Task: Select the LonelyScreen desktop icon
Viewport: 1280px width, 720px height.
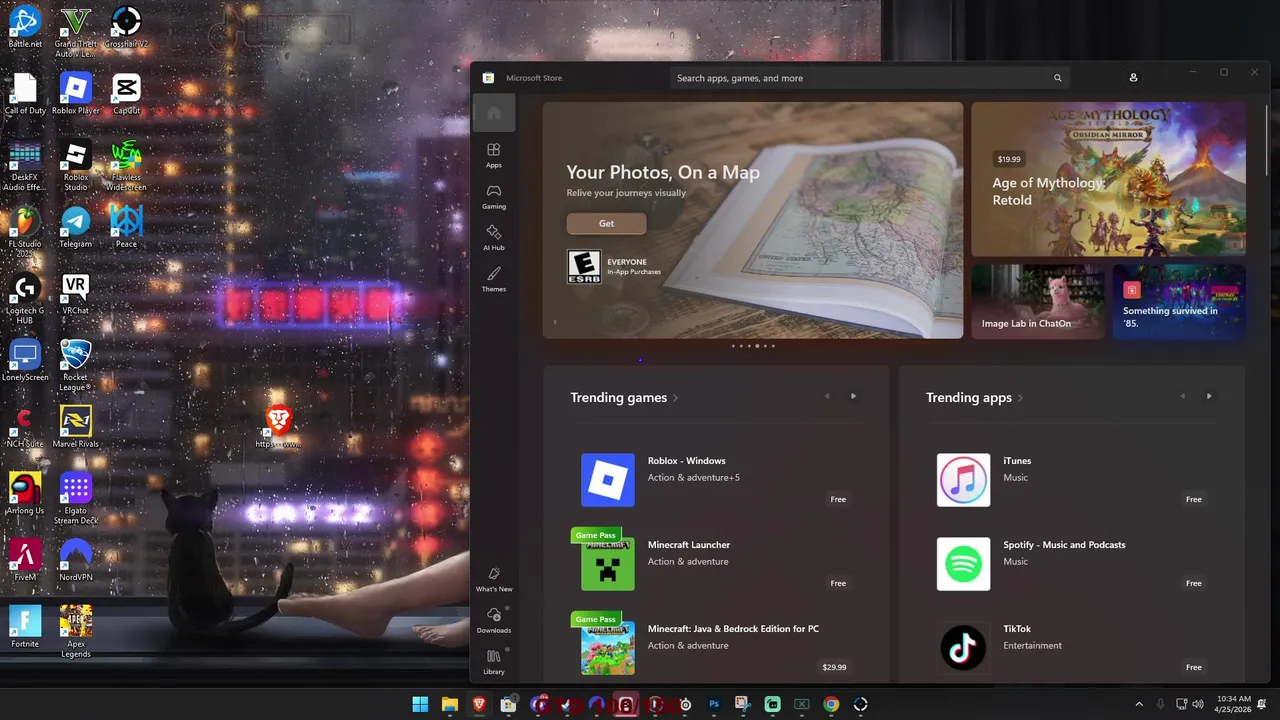Action: click(25, 361)
